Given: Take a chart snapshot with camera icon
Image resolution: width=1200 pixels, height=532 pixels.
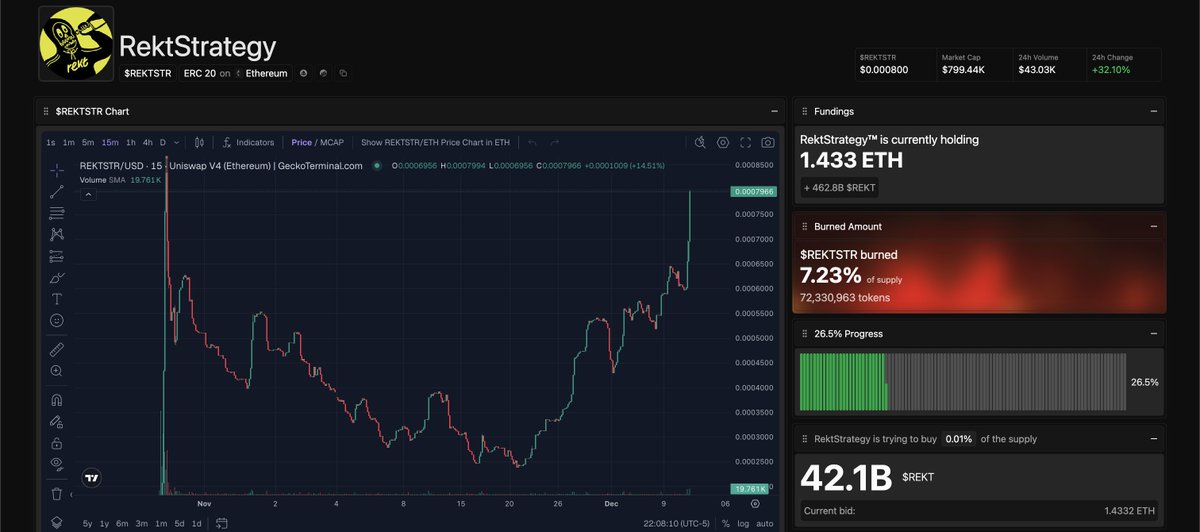Looking at the screenshot, I should coord(767,142).
